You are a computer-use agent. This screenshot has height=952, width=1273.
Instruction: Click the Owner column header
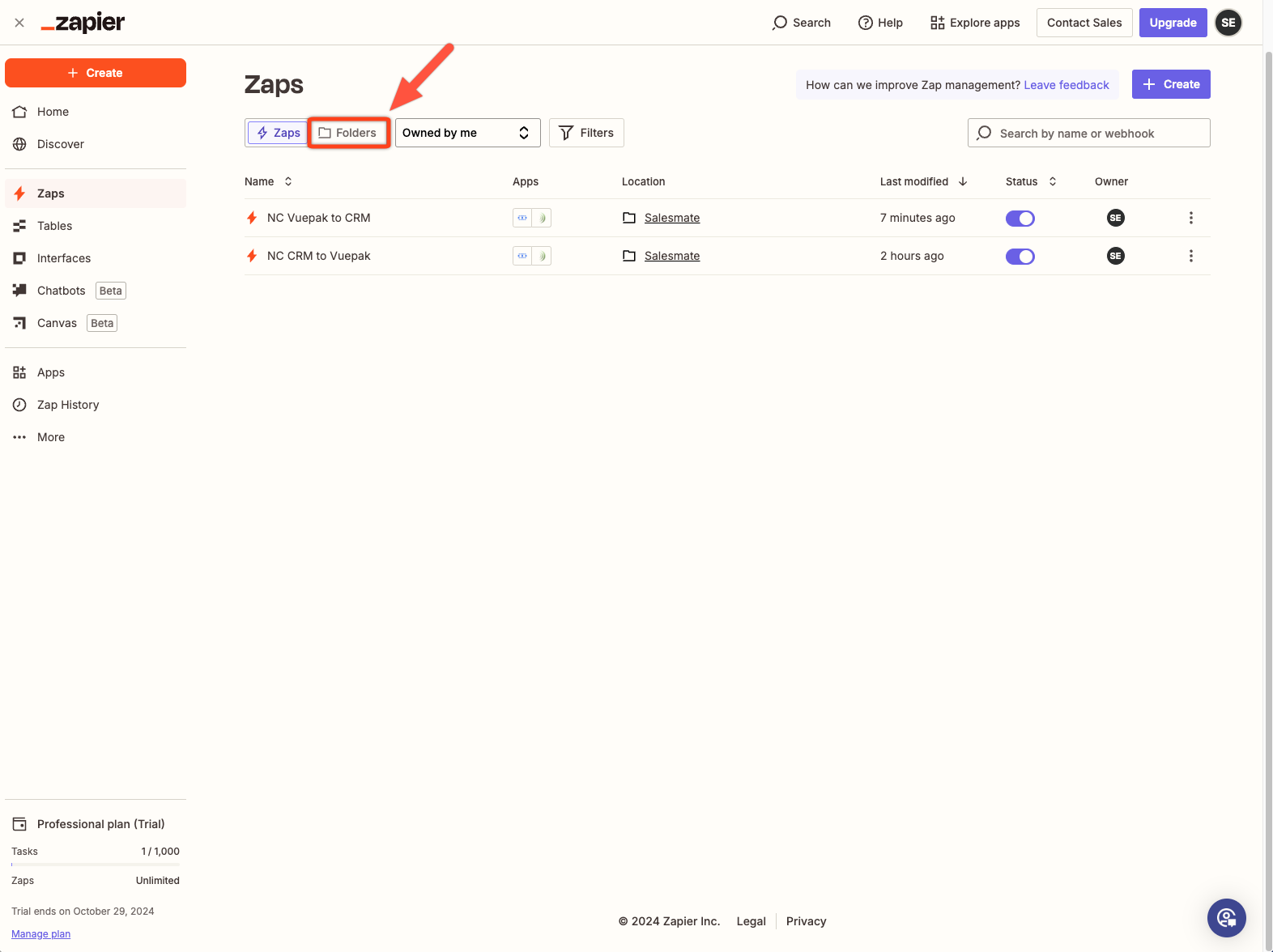tap(1111, 181)
